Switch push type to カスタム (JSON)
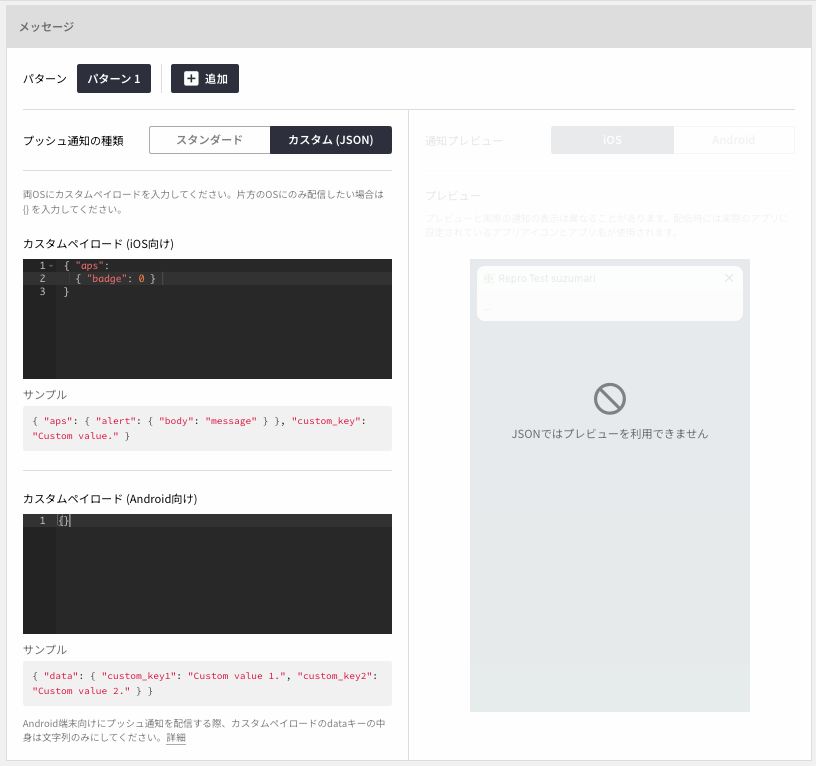The image size is (816, 766). pyautogui.click(x=331, y=140)
